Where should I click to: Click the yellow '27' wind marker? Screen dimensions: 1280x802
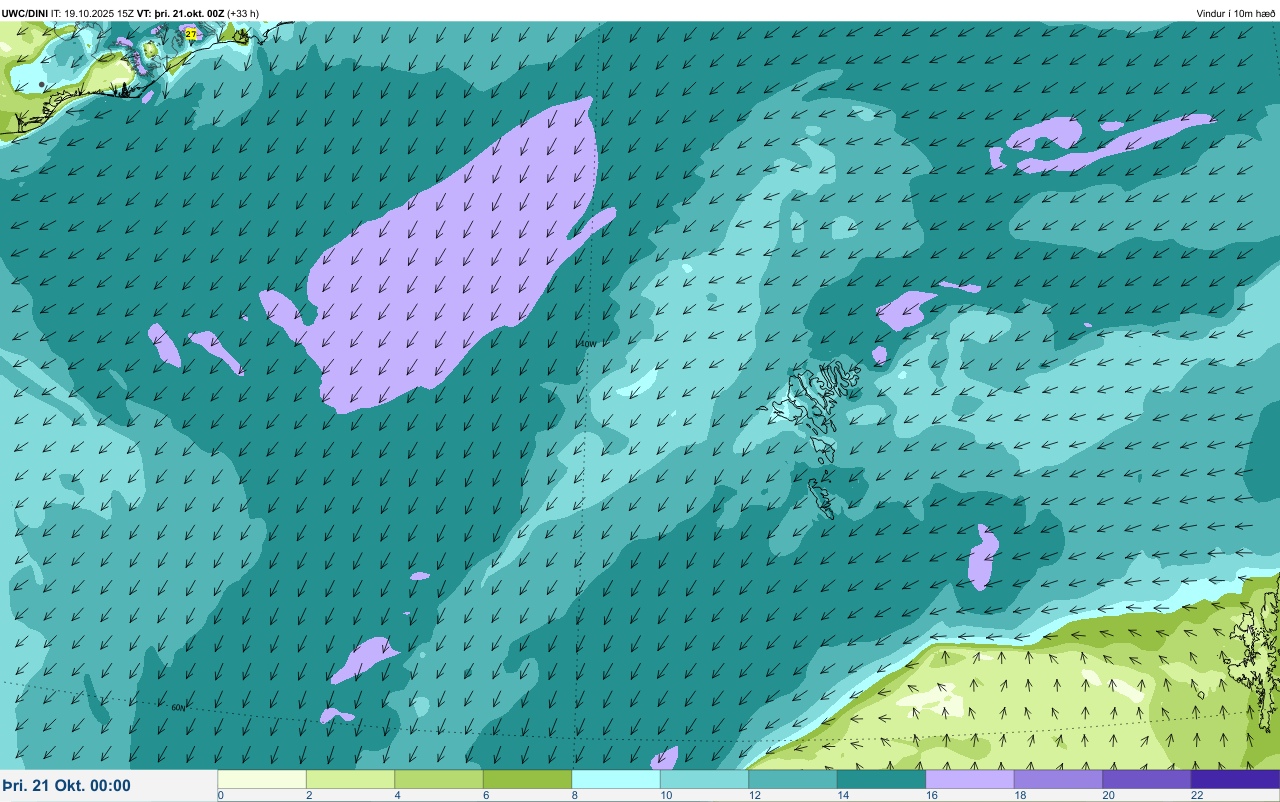point(190,33)
